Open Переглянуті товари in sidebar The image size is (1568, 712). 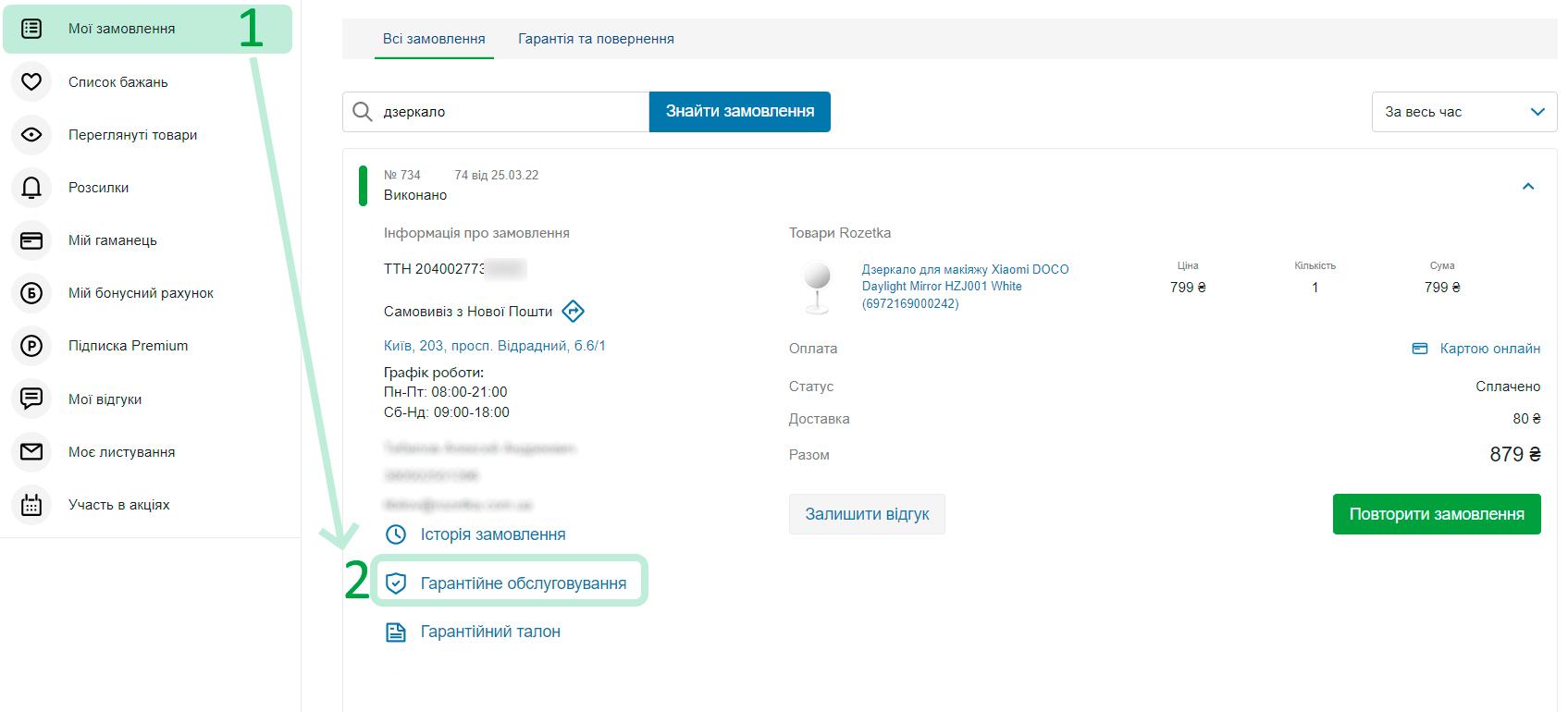pyautogui.click(x=132, y=135)
